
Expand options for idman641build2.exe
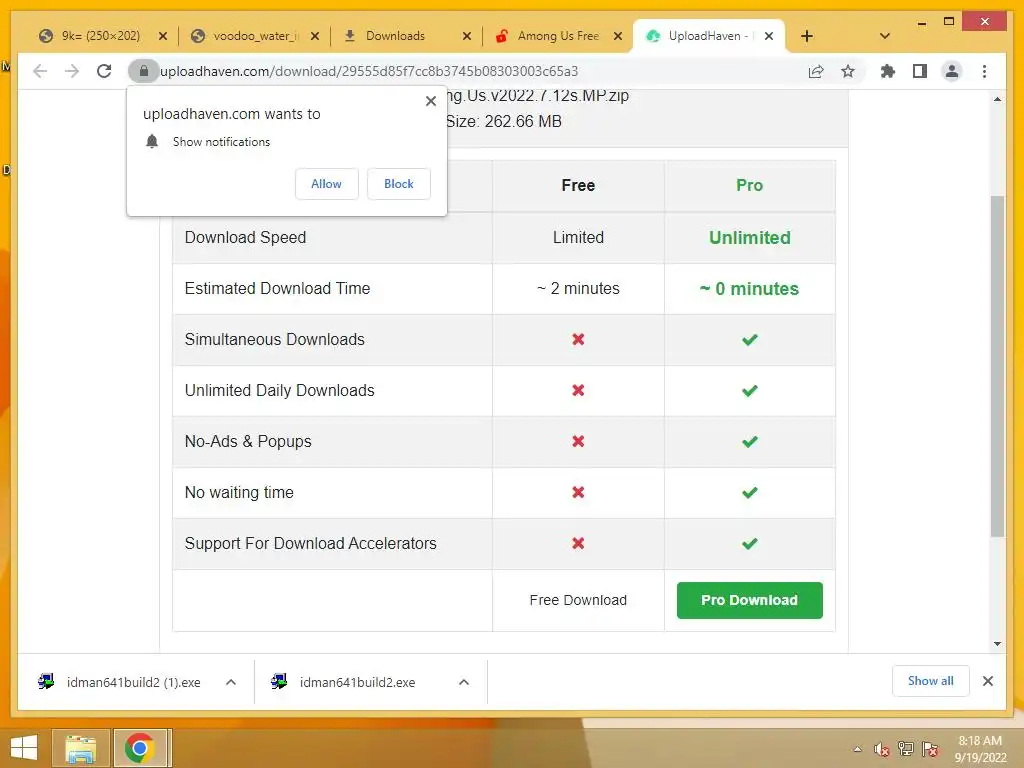464,682
